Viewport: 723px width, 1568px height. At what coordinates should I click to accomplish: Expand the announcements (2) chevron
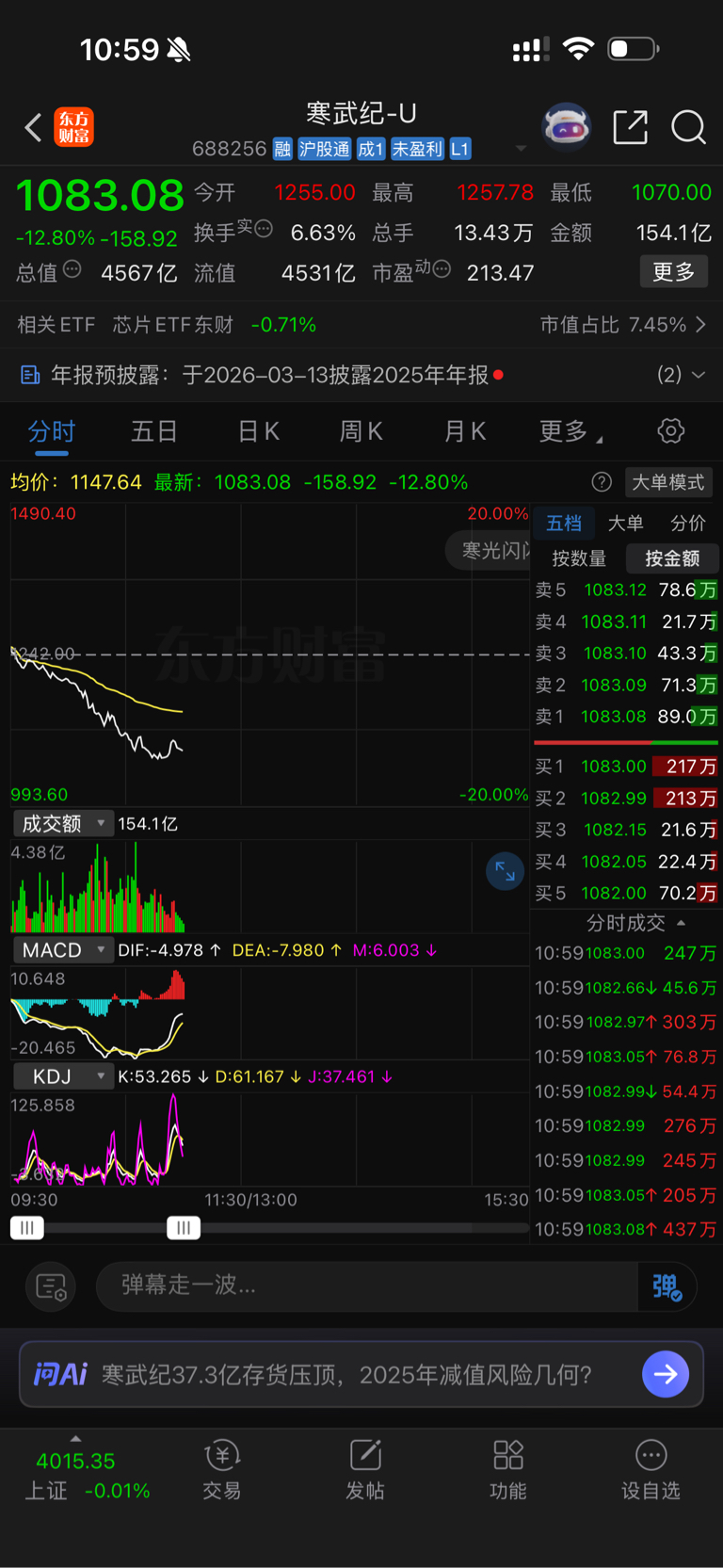(699, 375)
